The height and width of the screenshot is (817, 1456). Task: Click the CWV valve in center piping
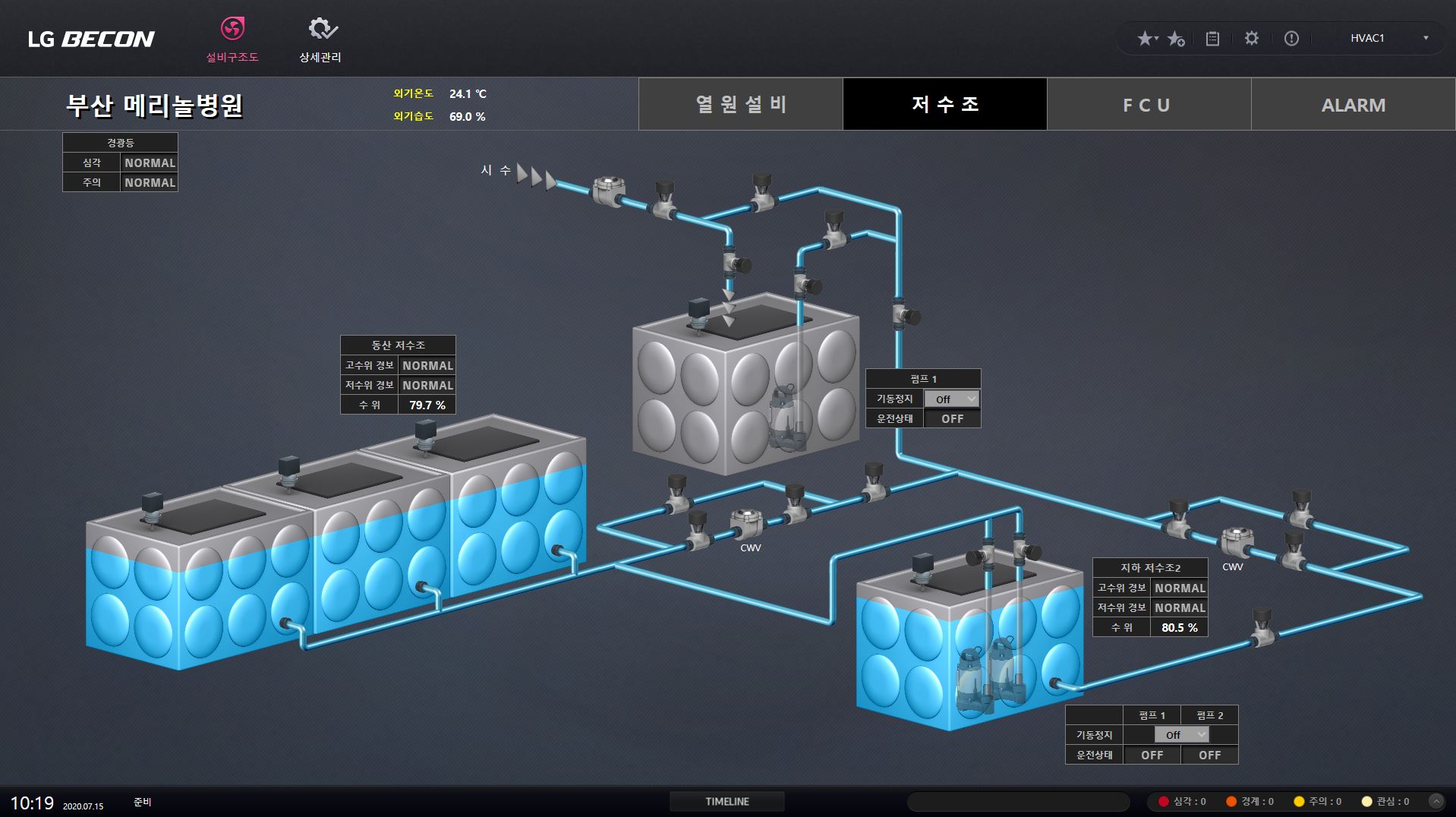(x=746, y=524)
